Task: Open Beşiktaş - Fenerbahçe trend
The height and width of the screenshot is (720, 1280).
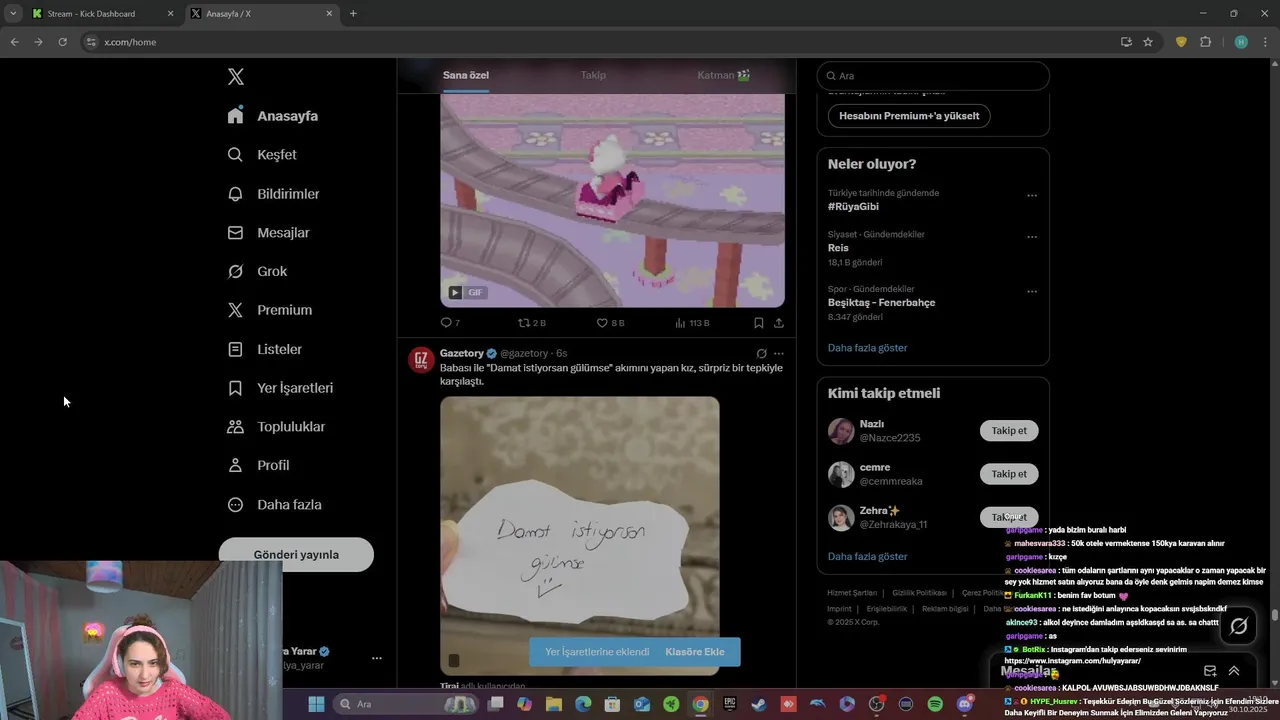Action: (882, 302)
